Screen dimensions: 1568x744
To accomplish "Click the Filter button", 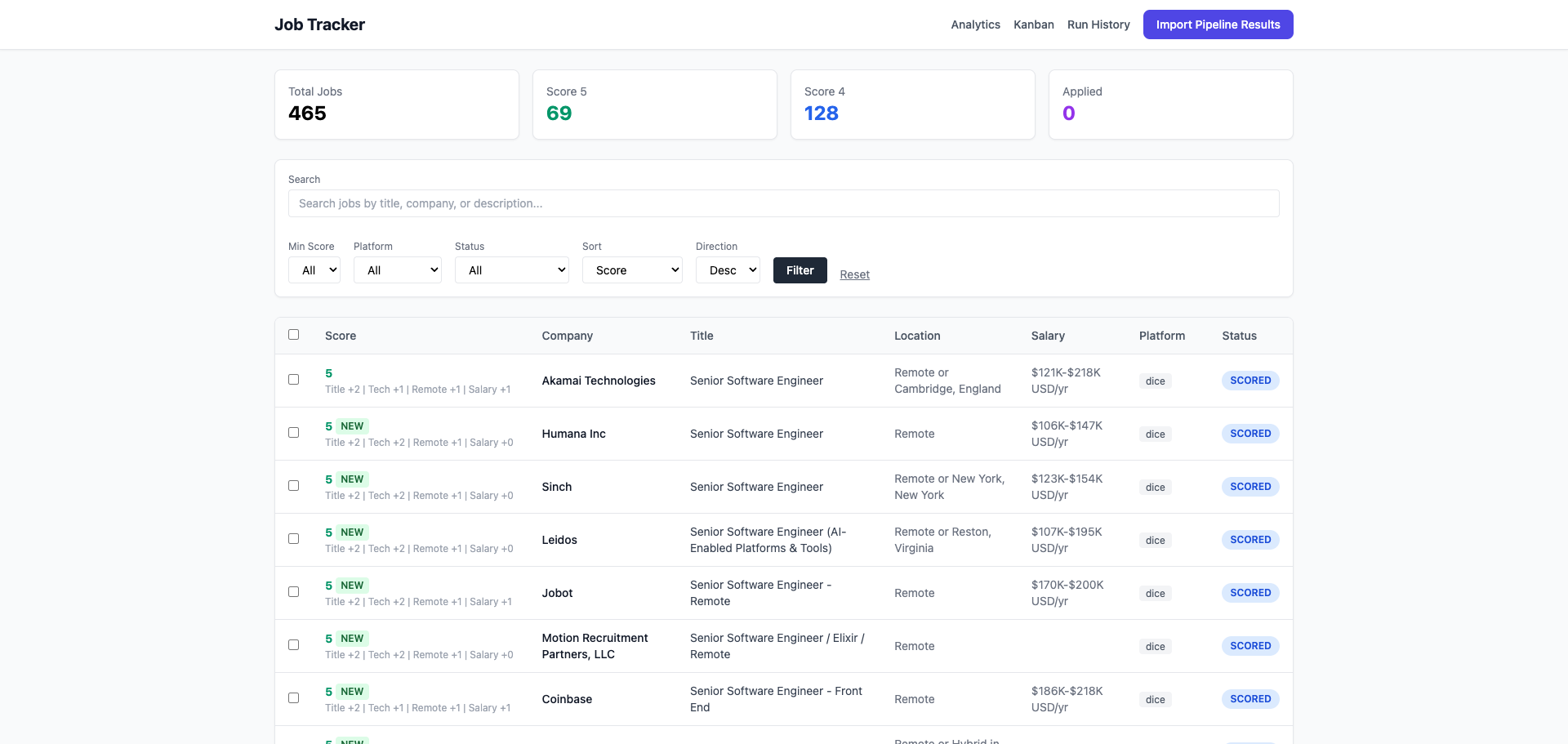I will tap(800, 270).
